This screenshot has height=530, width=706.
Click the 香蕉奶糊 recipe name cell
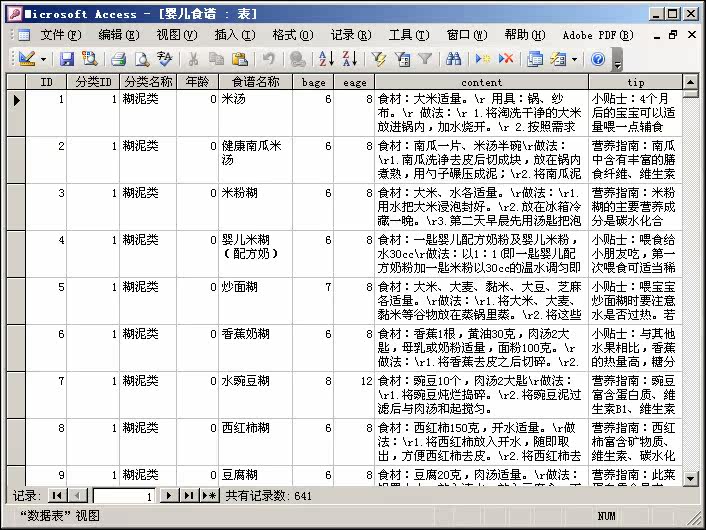tap(255, 348)
